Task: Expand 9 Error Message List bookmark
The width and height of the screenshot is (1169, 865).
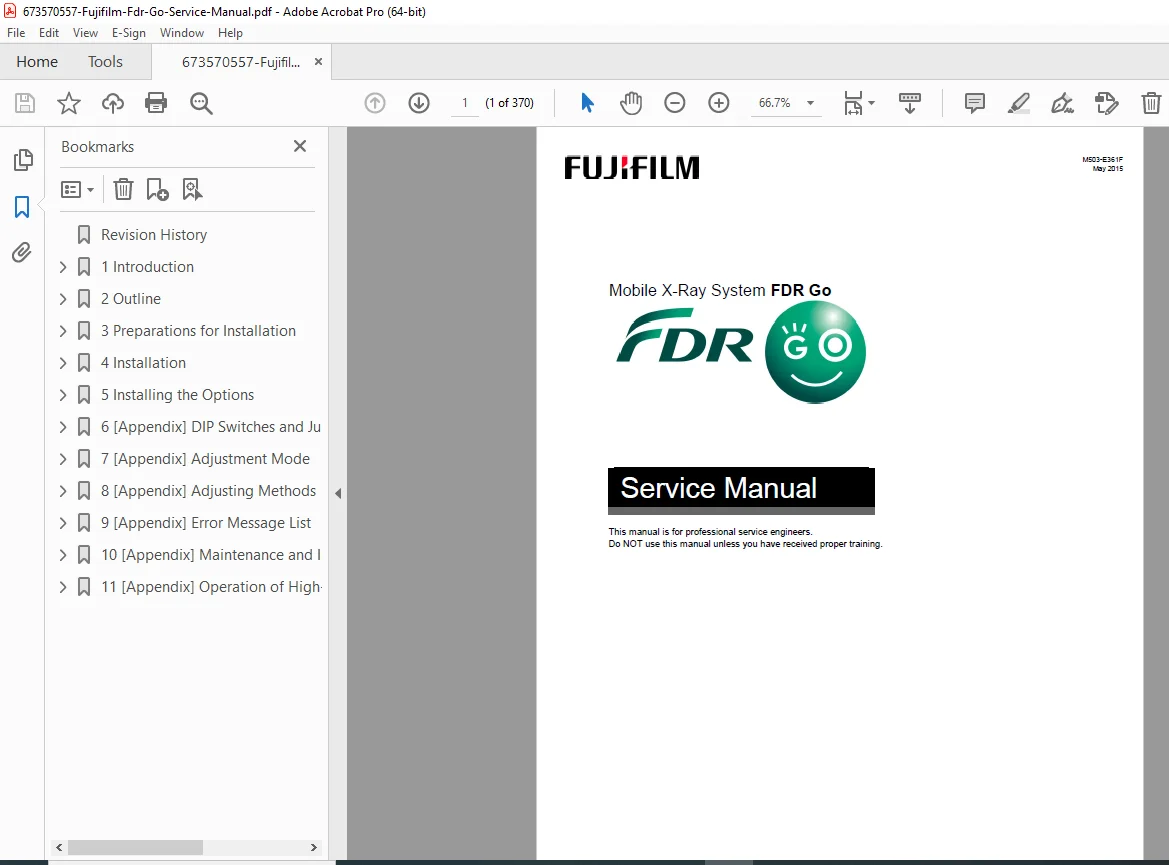Action: 63,523
